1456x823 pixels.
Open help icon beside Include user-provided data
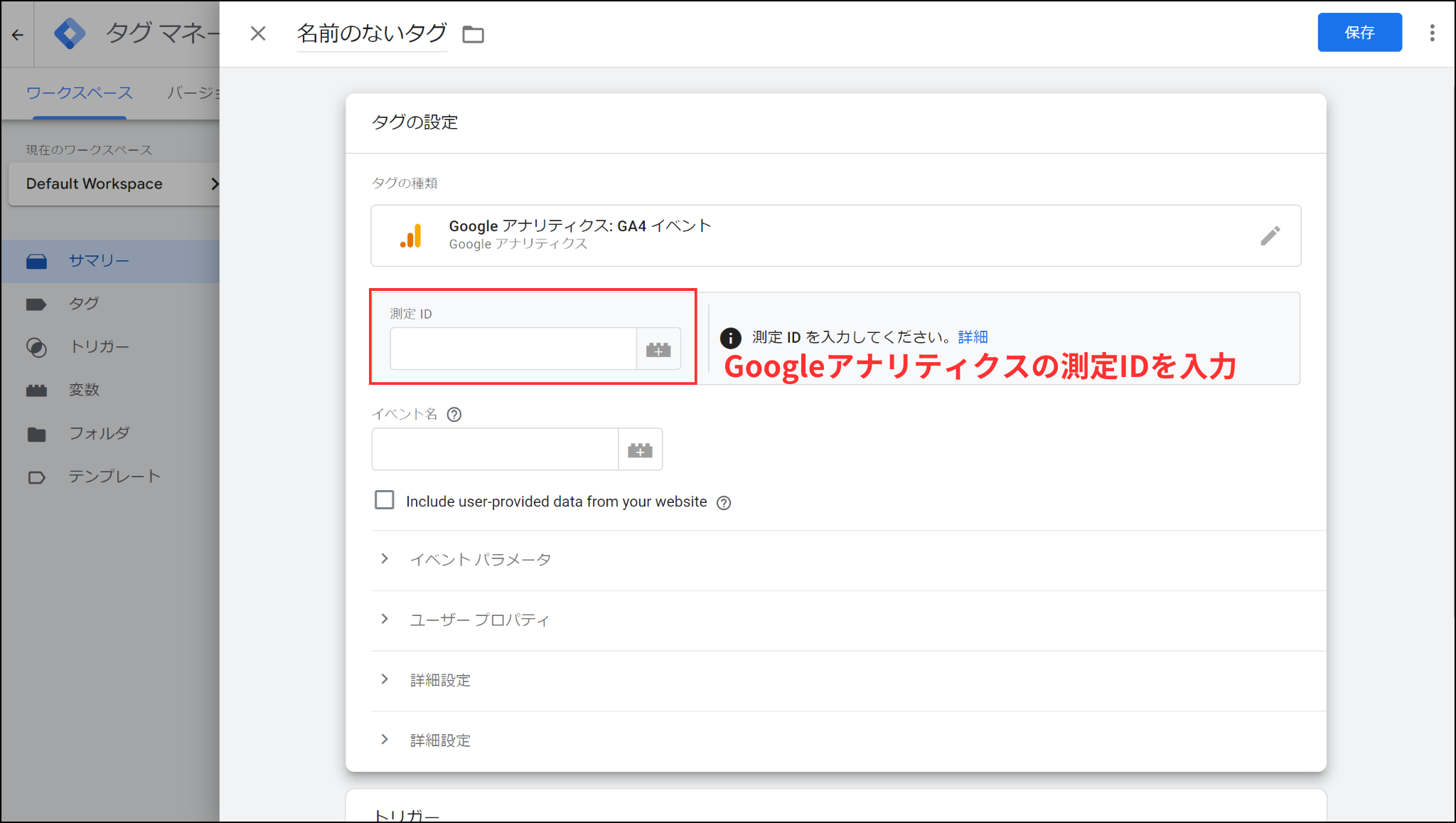coord(724,503)
